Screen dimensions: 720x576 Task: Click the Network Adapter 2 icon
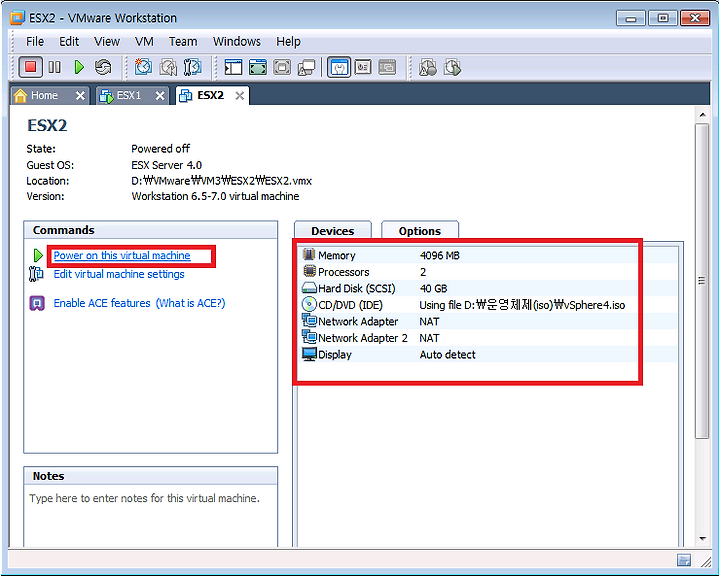[309, 337]
